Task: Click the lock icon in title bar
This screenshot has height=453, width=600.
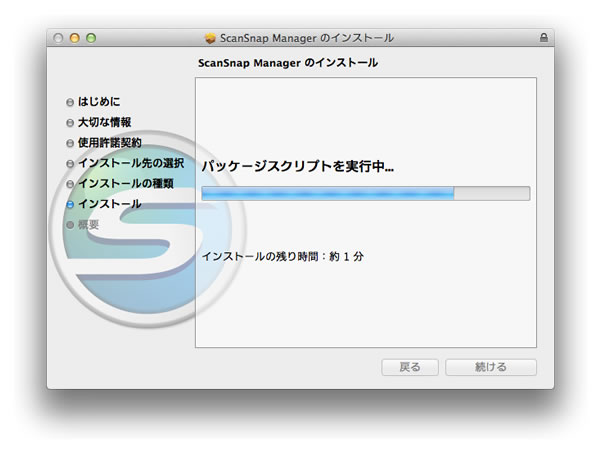Action: tap(543, 37)
